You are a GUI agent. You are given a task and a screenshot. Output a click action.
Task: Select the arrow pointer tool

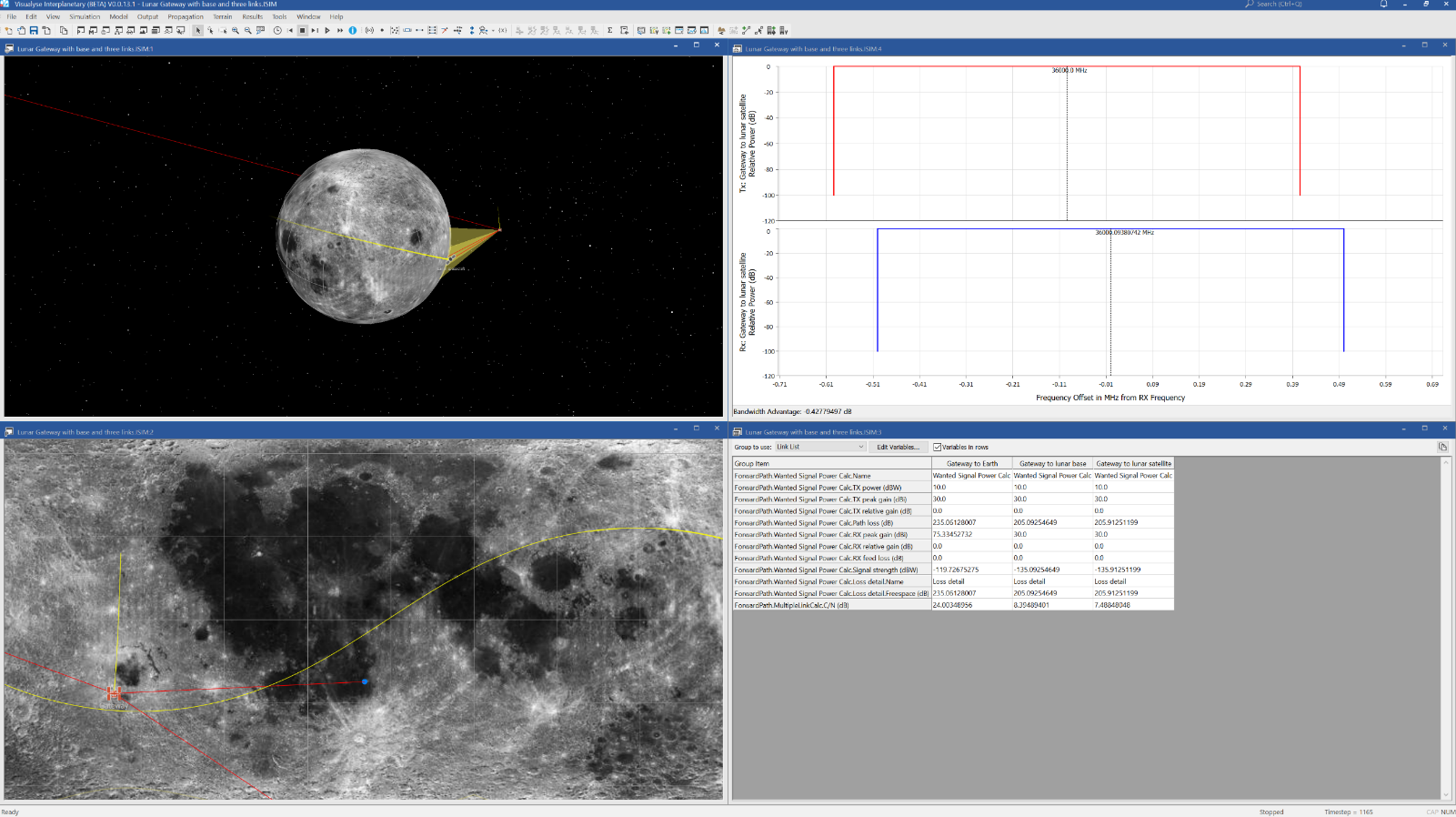coord(197,30)
